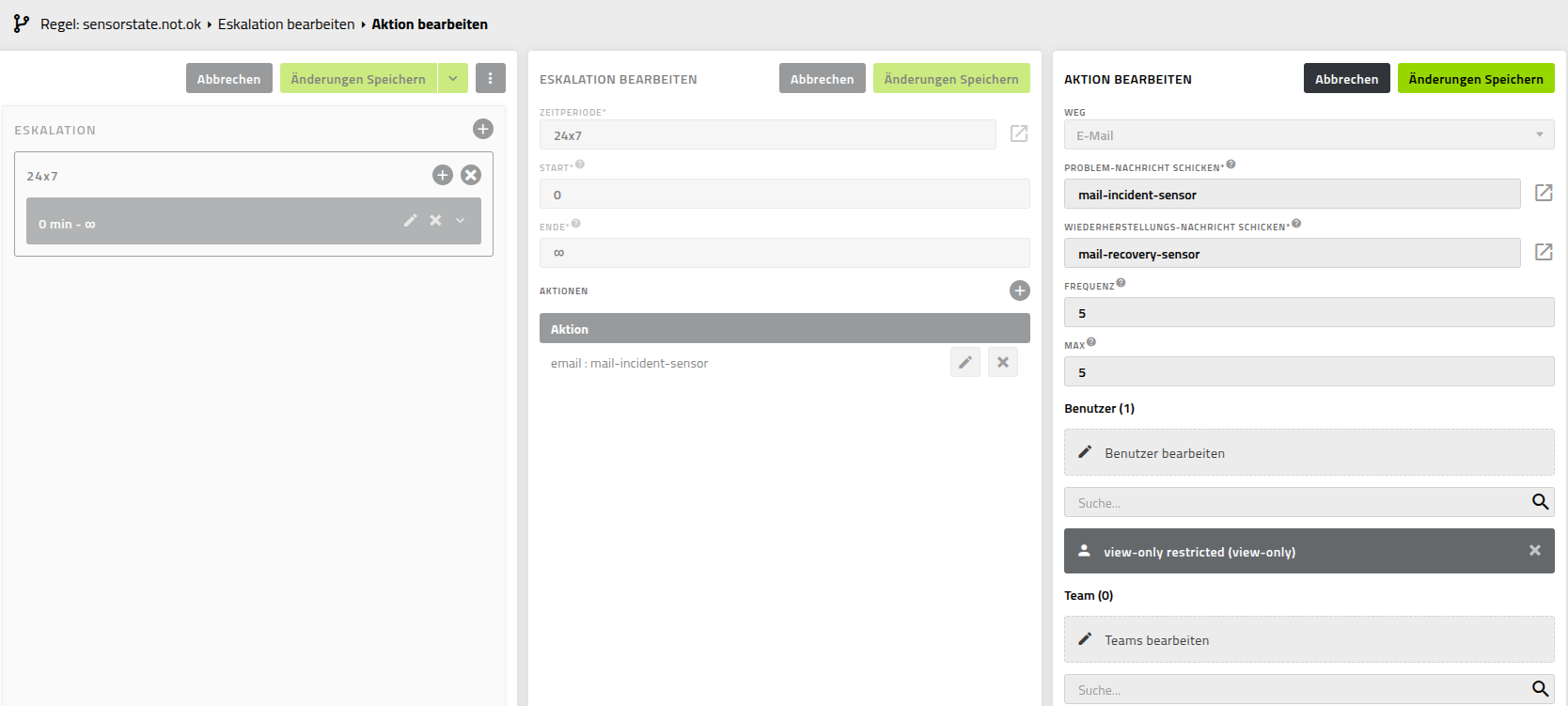Edit the 0 min - ∞ escalation
Viewport: 1568px width, 706px height.
(x=410, y=221)
